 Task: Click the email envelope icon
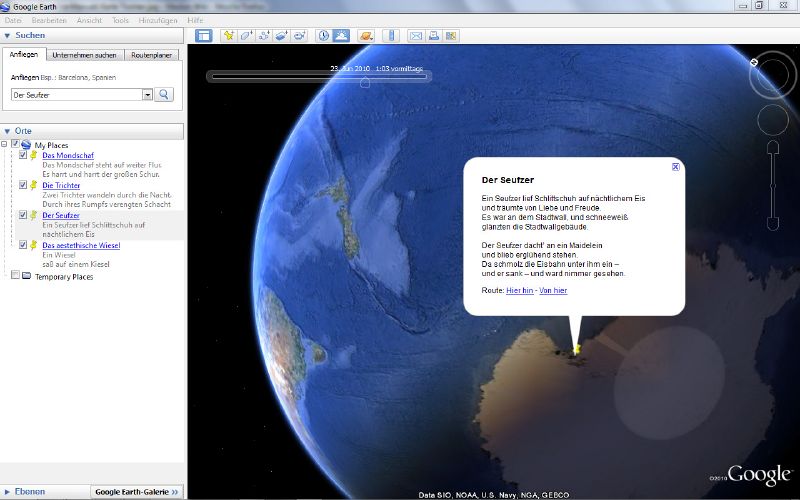point(416,36)
